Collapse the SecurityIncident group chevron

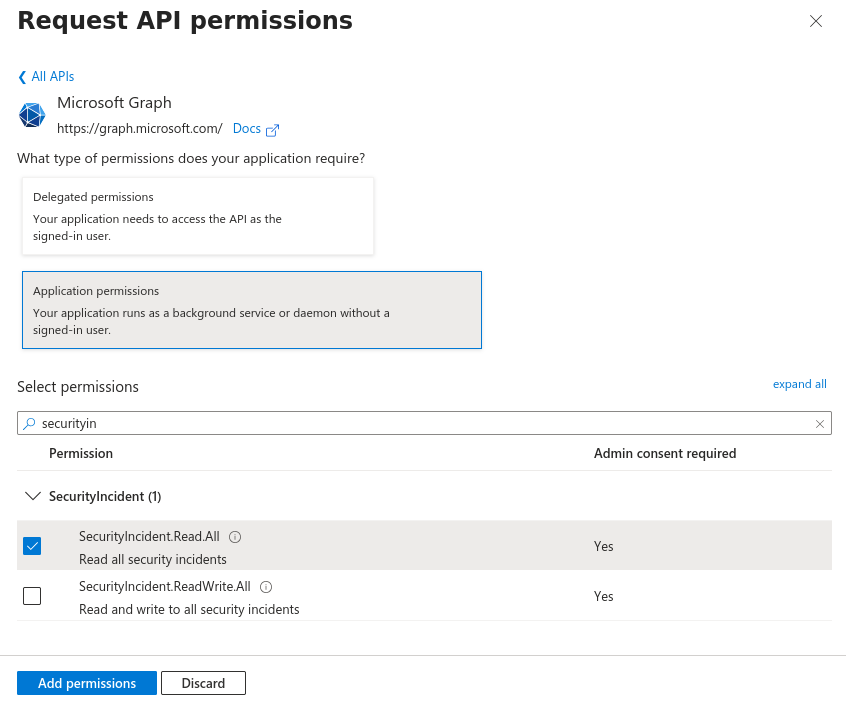(x=33, y=496)
